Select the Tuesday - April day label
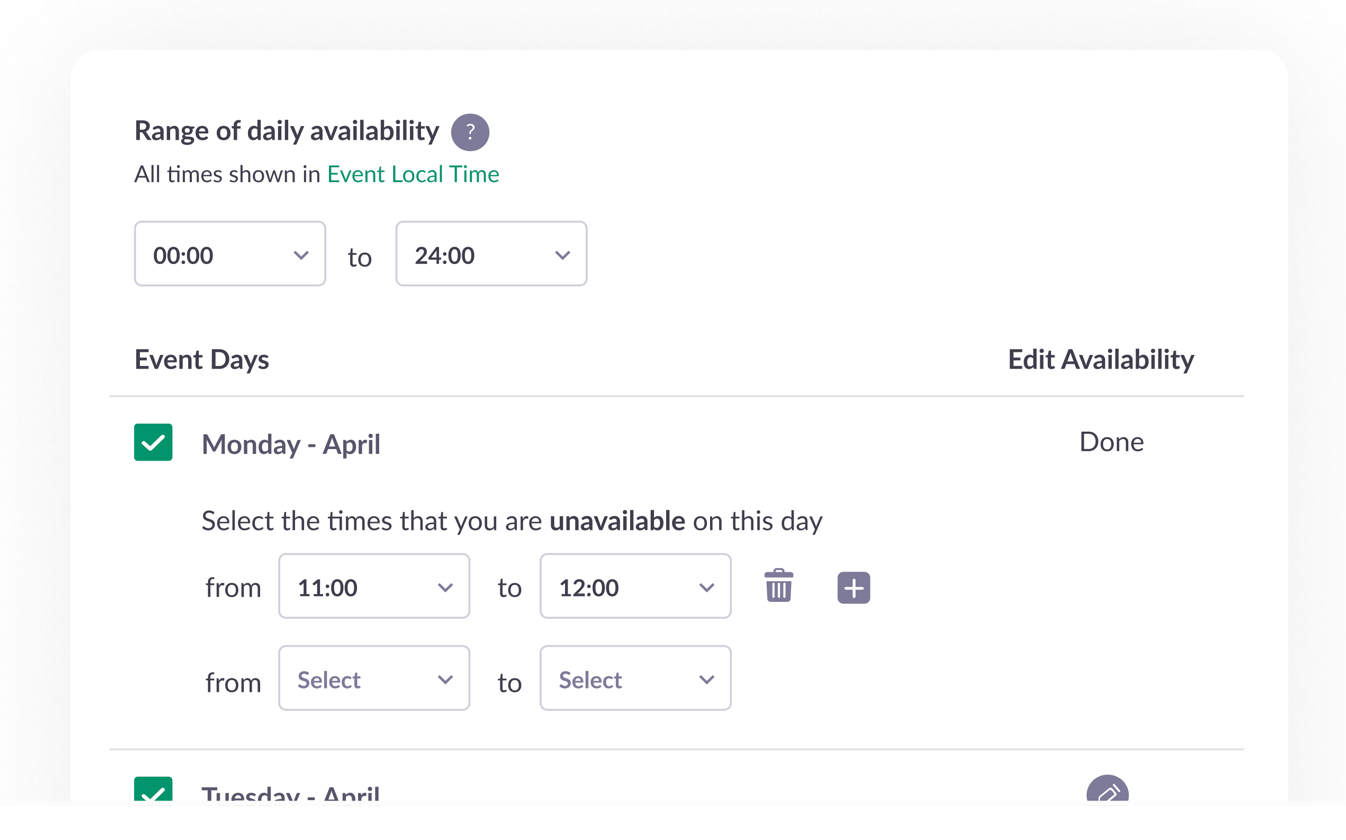 pos(291,793)
